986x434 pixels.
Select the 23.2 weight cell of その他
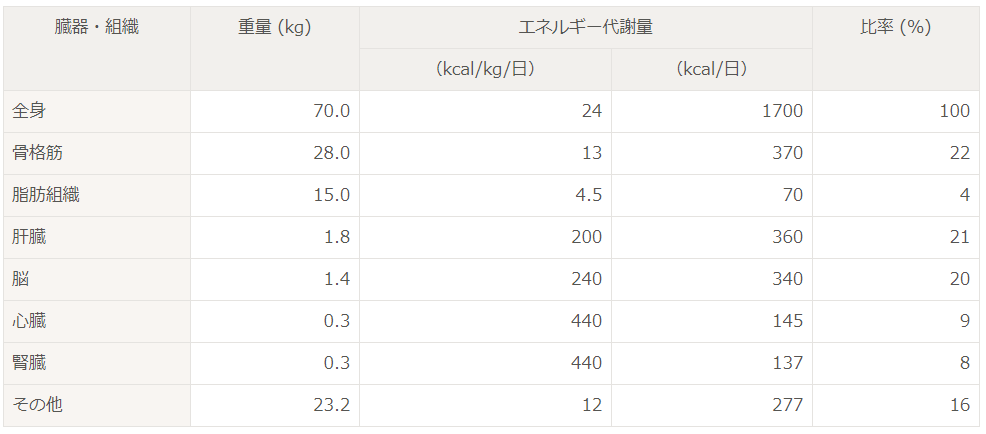click(x=275, y=406)
